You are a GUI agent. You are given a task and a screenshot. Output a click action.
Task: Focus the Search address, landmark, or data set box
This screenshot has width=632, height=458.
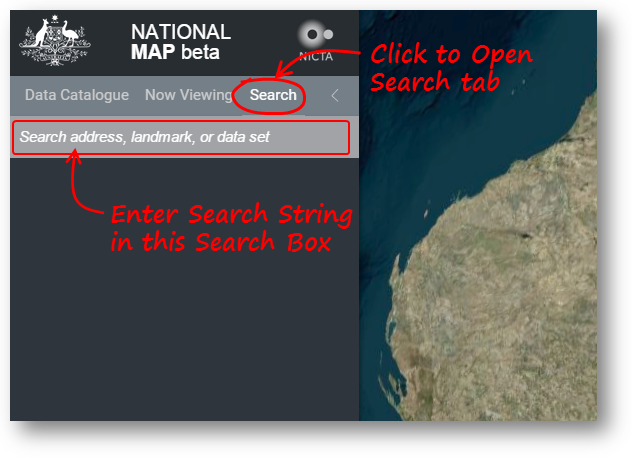click(x=181, y=137)
